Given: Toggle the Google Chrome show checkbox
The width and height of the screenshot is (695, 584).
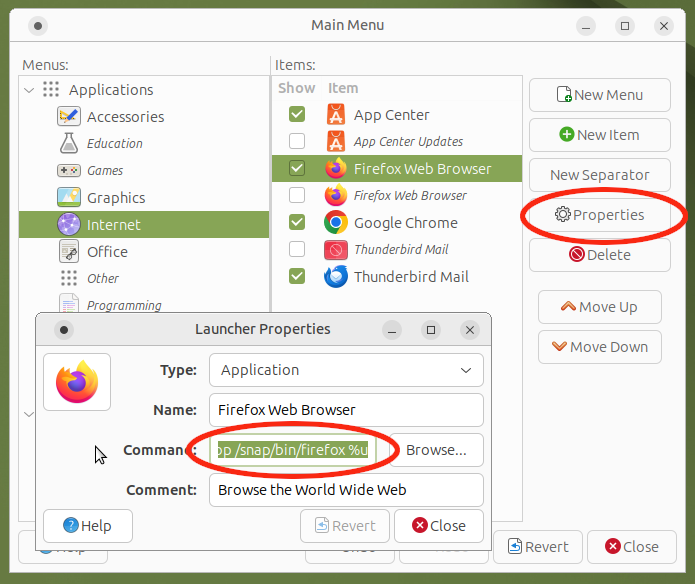Looking at the screenshot, I should (x=297, y=223).
